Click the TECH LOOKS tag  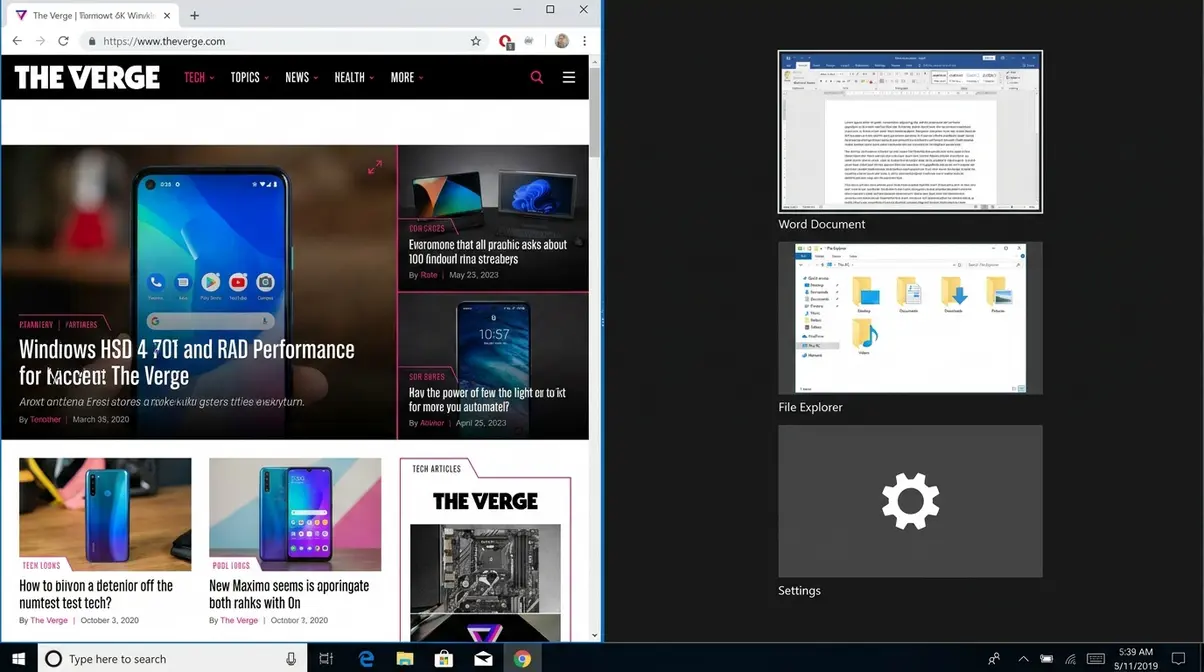[42, 565]
